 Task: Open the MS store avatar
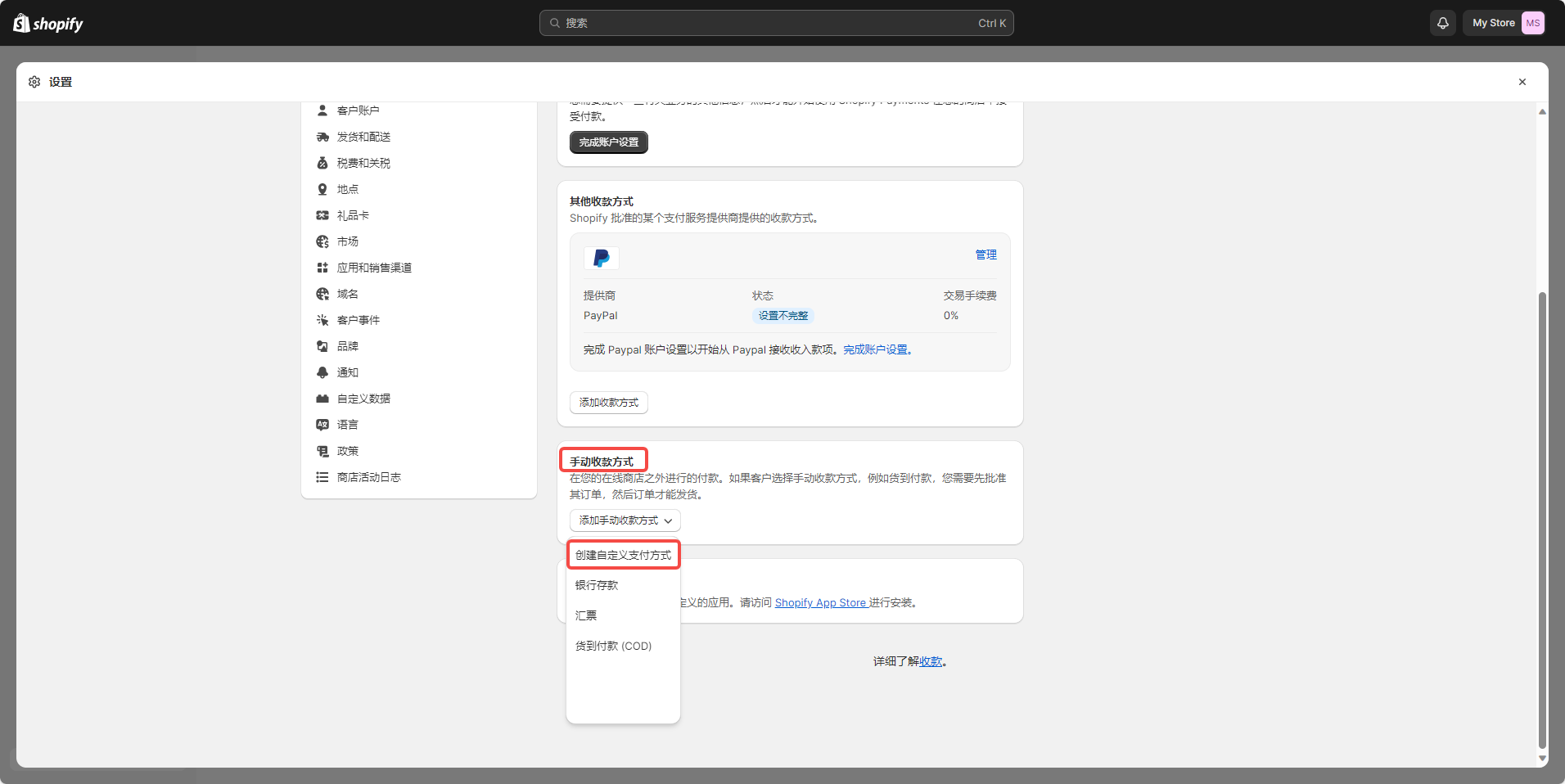(1533, 23)
